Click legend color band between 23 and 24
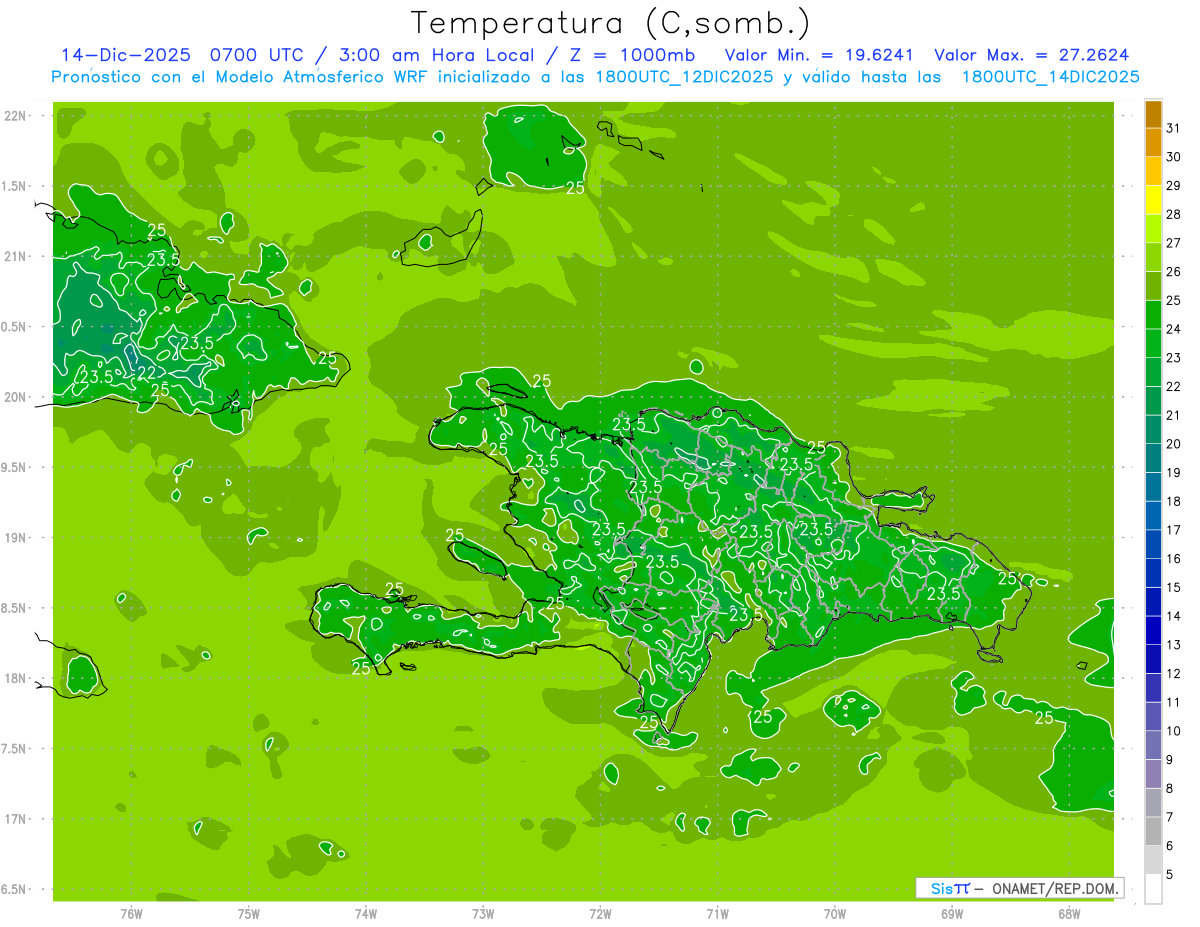 coord(1153,343)
